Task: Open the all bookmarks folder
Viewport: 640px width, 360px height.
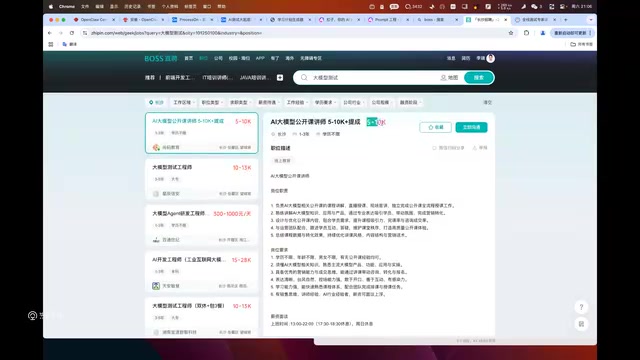Action: point(581,44)
